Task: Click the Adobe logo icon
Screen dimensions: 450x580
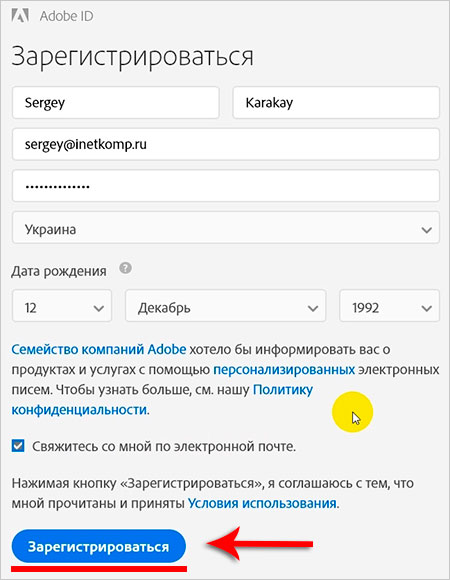Action: pyautogui.click(x=20, y=16)
